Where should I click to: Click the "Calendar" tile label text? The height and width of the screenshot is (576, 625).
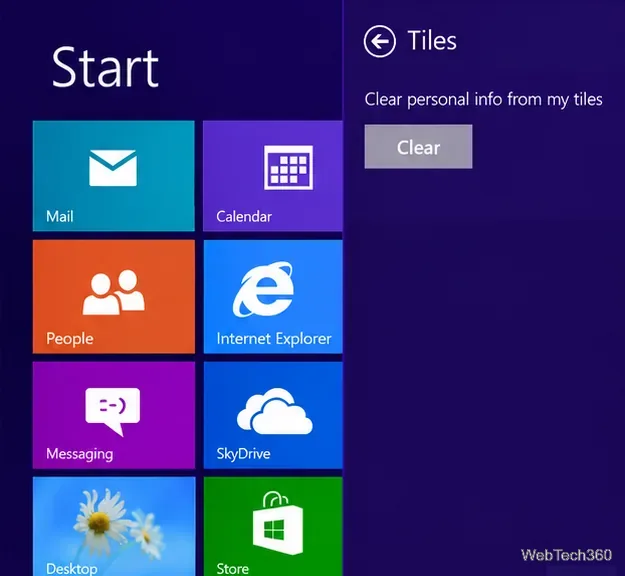pos(244,216)
